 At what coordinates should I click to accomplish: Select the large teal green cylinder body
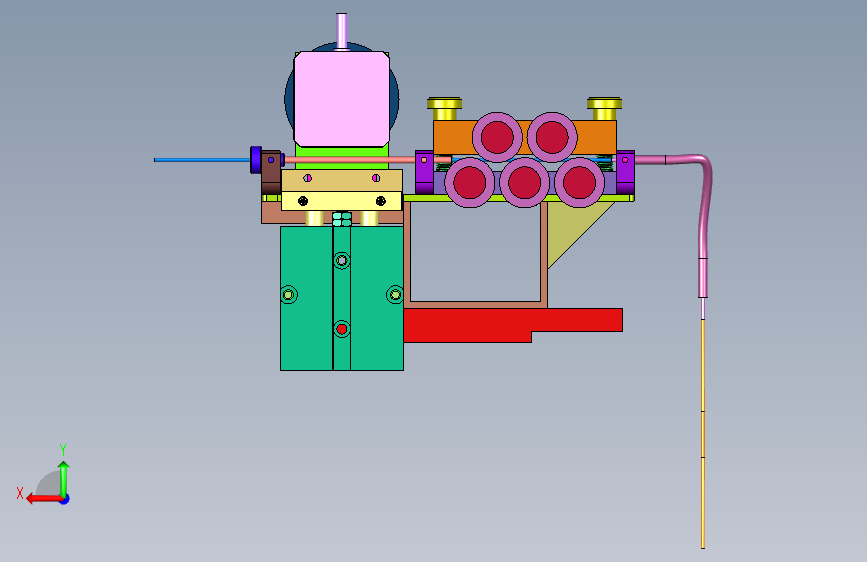(x=342, y=298)
